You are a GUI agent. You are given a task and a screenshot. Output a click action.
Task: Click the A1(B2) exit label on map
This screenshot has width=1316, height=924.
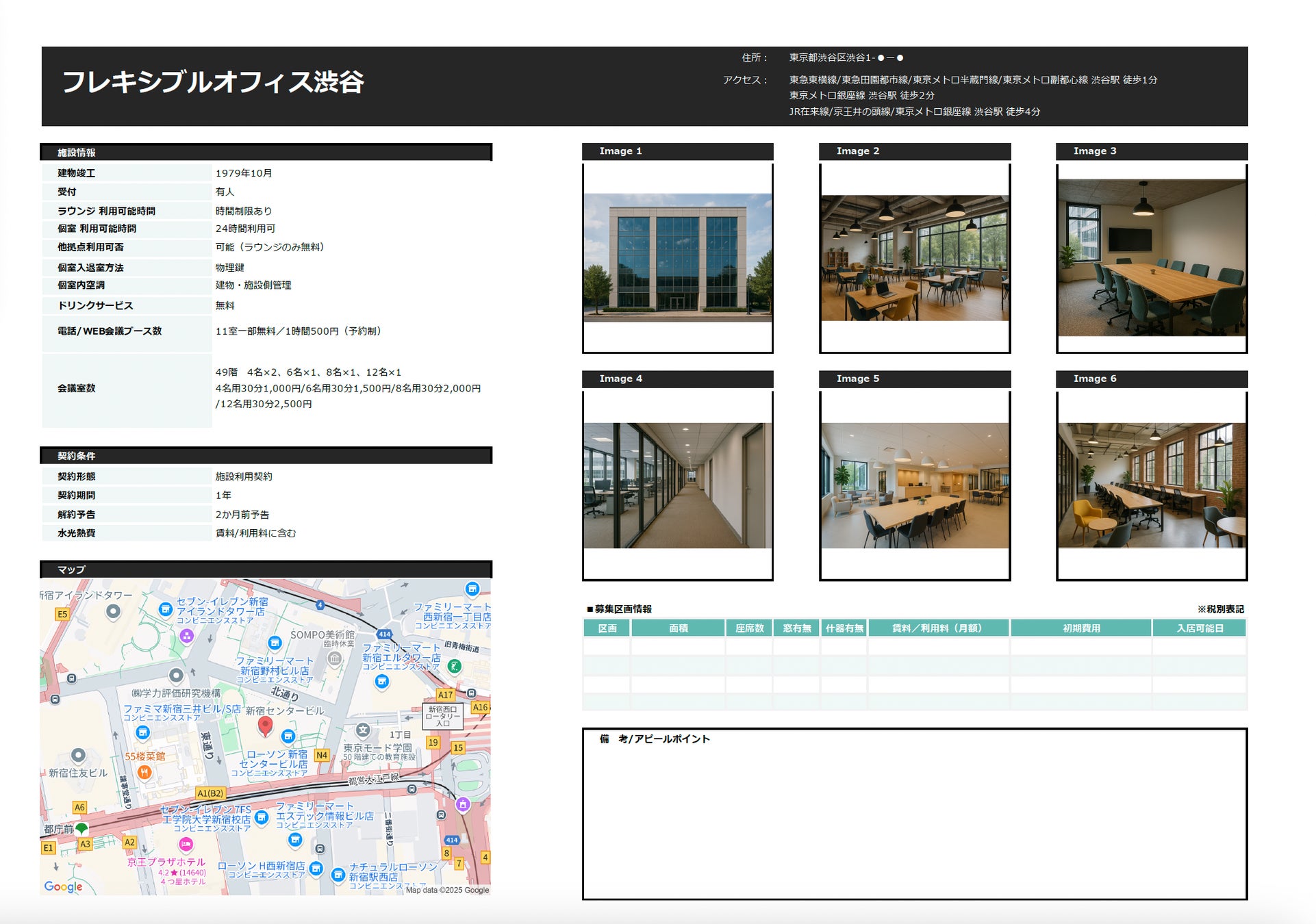[210, 793]
